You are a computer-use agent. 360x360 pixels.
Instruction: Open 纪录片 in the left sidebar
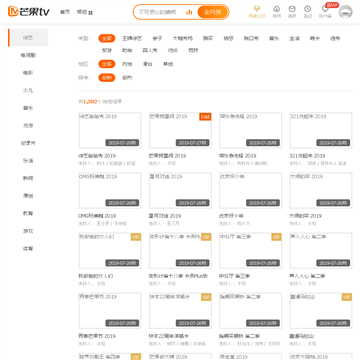click(x=28, y=143)
